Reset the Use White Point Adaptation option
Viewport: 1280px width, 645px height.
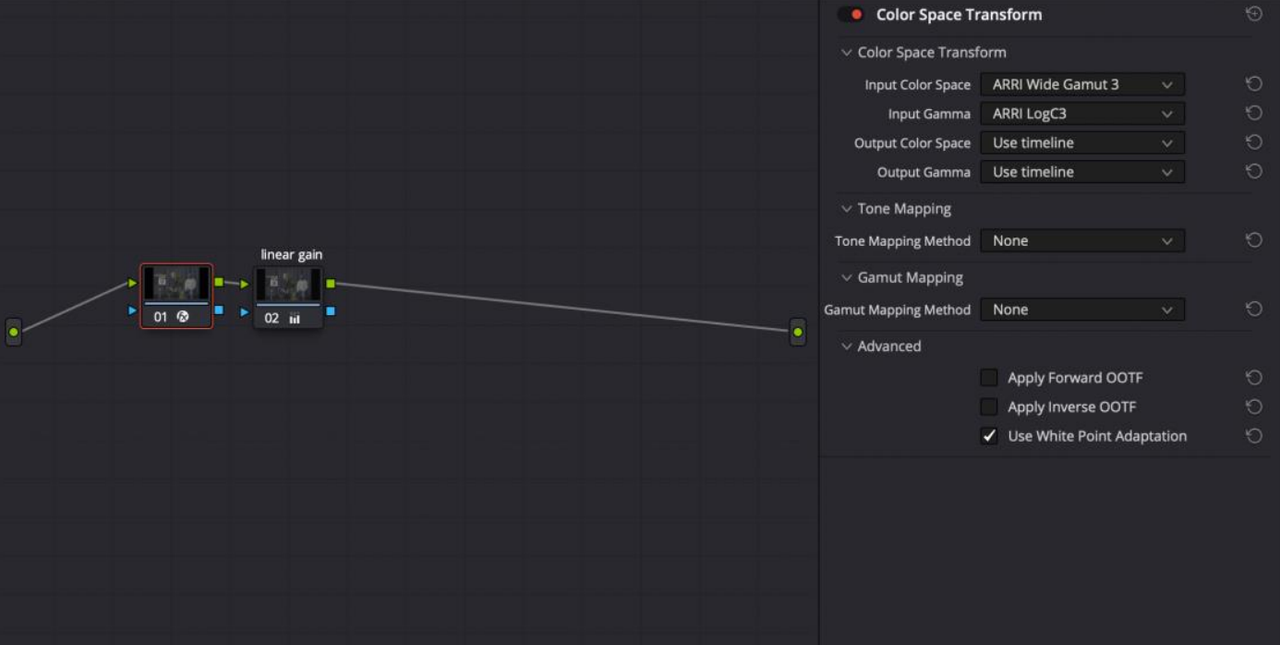1254,436
